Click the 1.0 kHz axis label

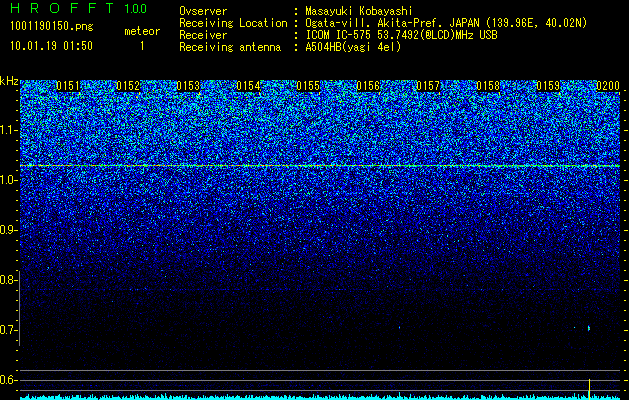point(8,181)
